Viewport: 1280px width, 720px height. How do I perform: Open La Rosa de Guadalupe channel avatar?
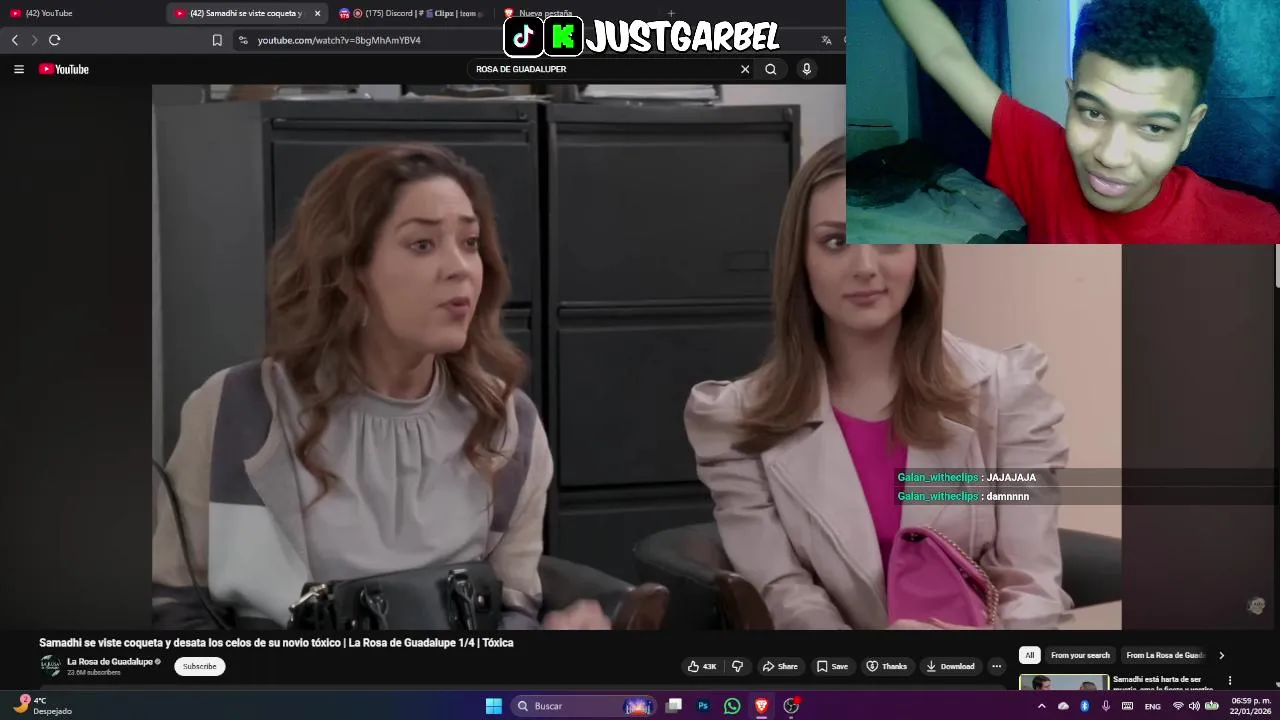(x=50, y=666)
